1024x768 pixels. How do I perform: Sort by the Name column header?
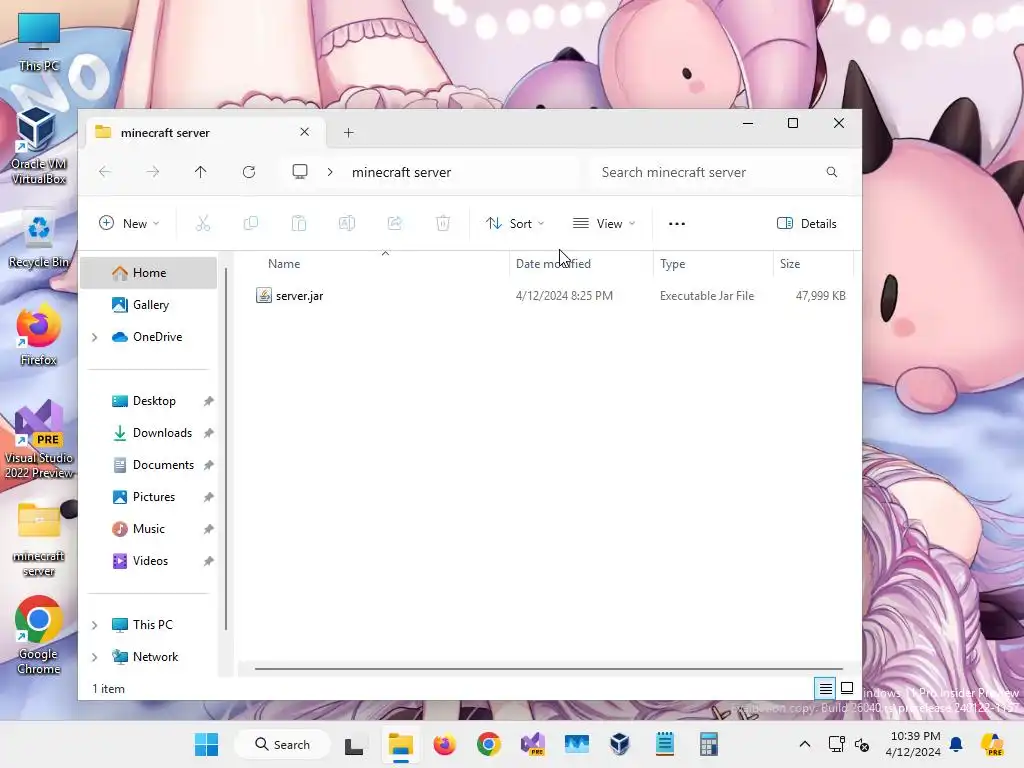(x=284, y=264)
